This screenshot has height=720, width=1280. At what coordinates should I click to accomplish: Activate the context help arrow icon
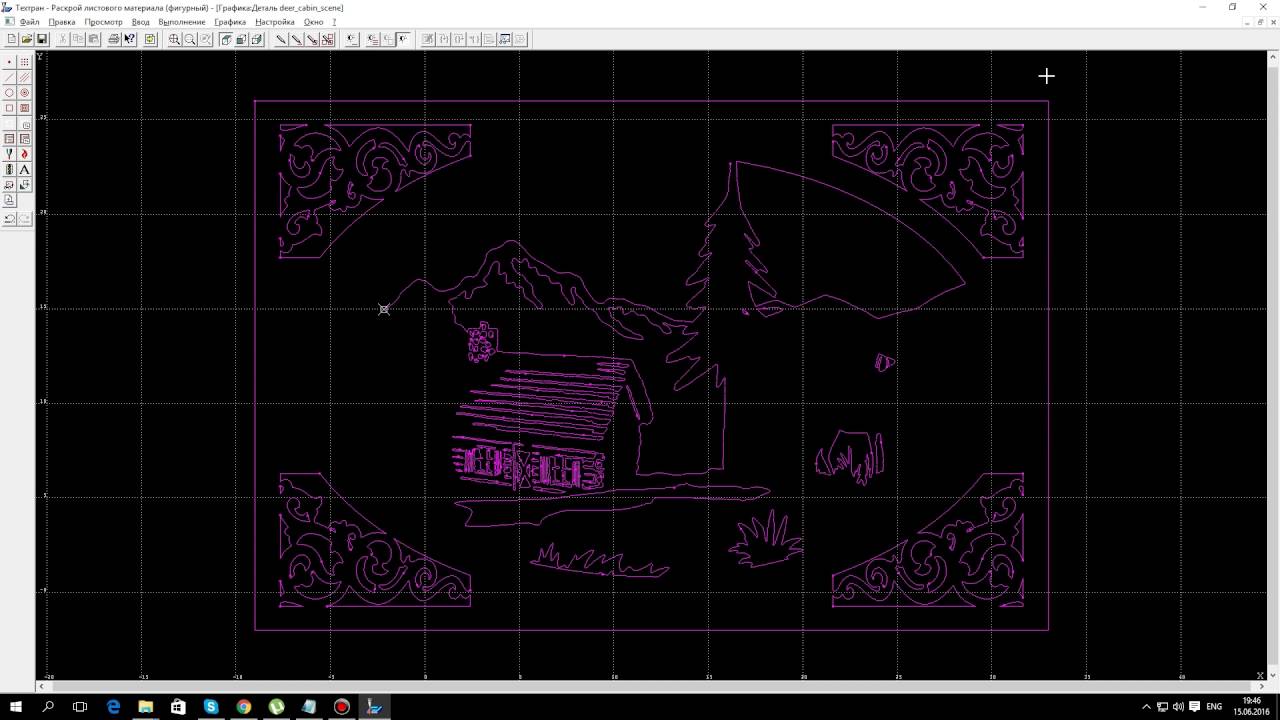coord(129,39)
